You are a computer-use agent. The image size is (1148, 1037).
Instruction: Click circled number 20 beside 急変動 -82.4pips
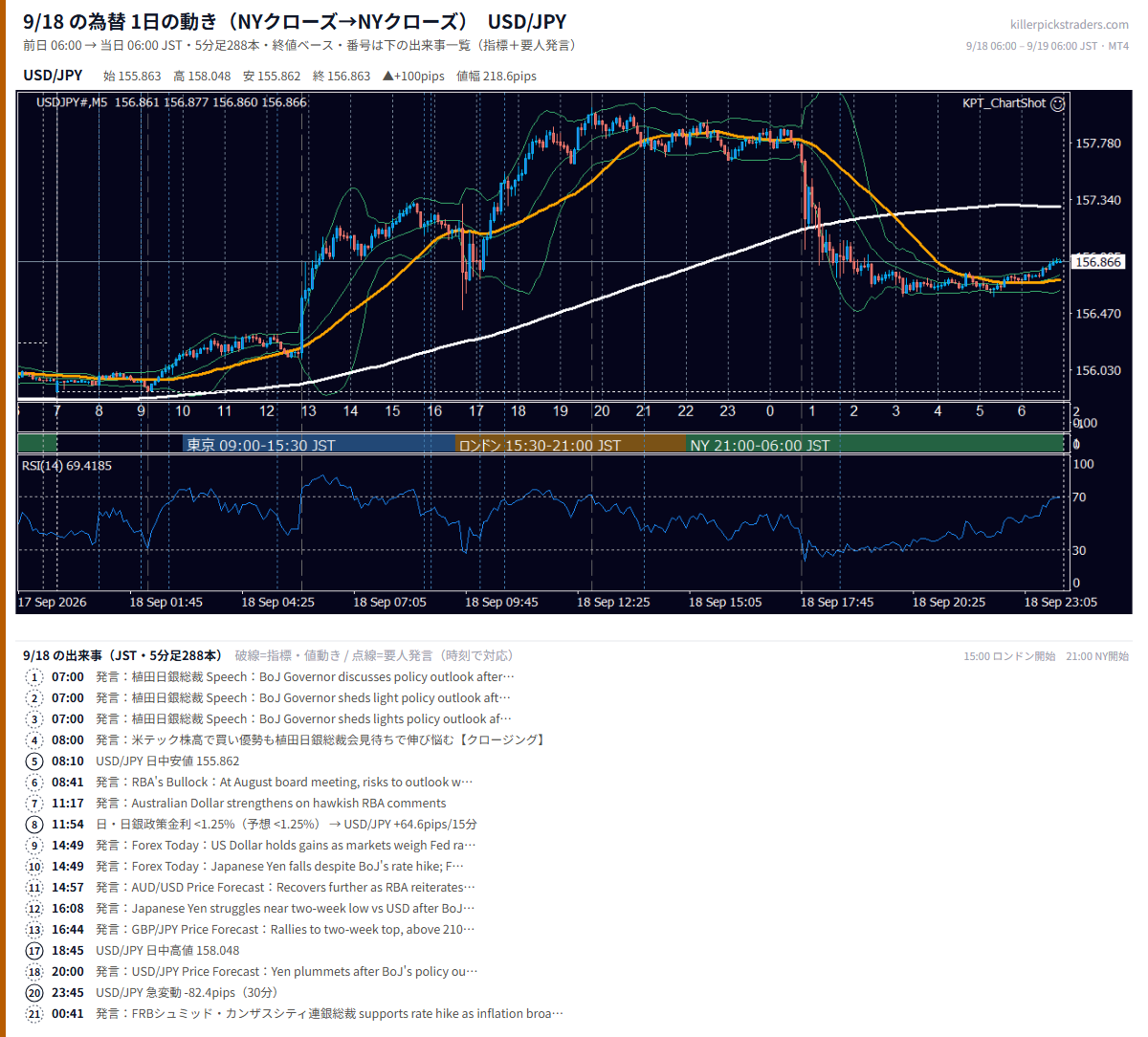coord(34,993)
